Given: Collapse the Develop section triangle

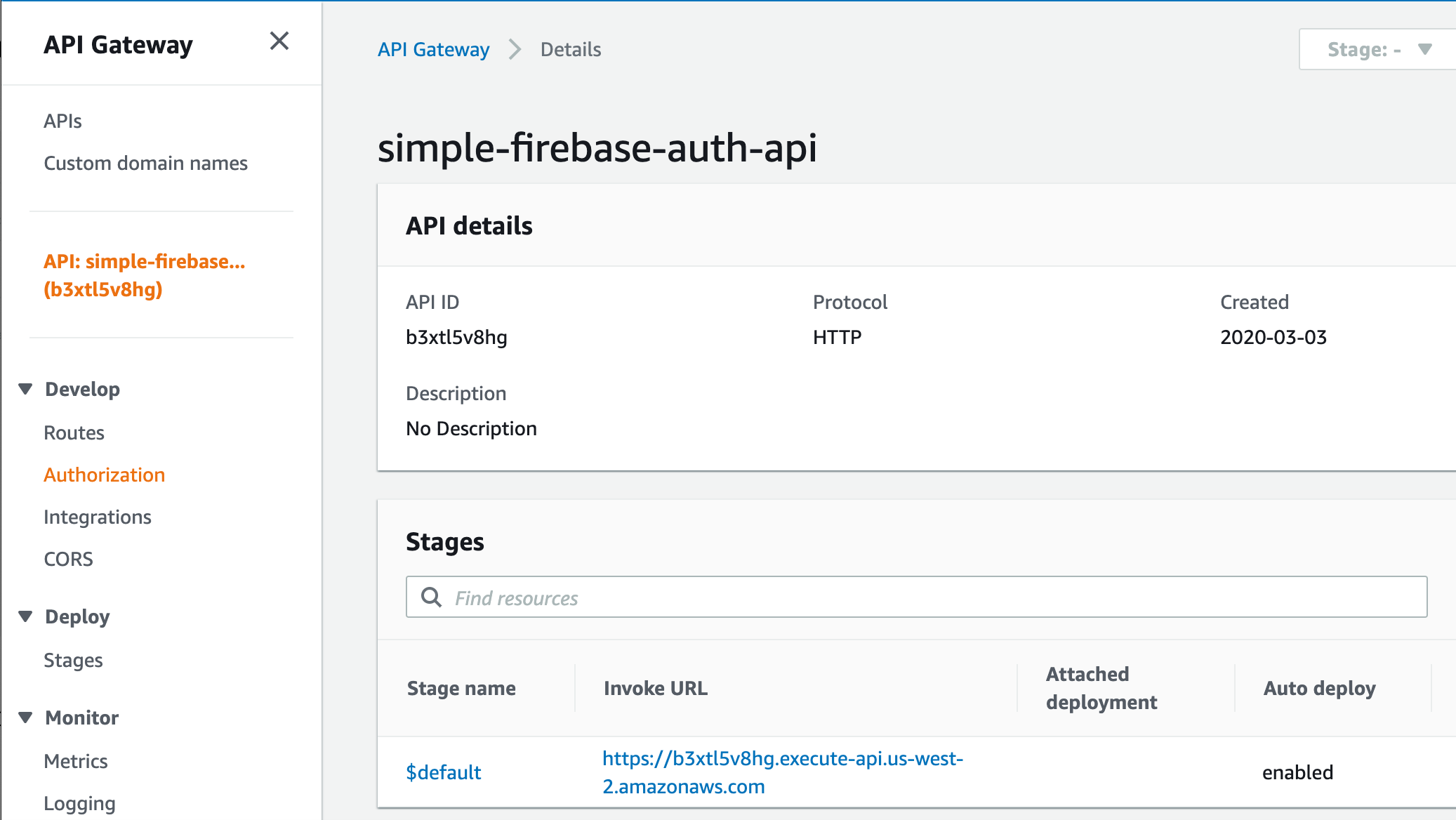Looking at the screenshot, I should (x=26, y=389).
